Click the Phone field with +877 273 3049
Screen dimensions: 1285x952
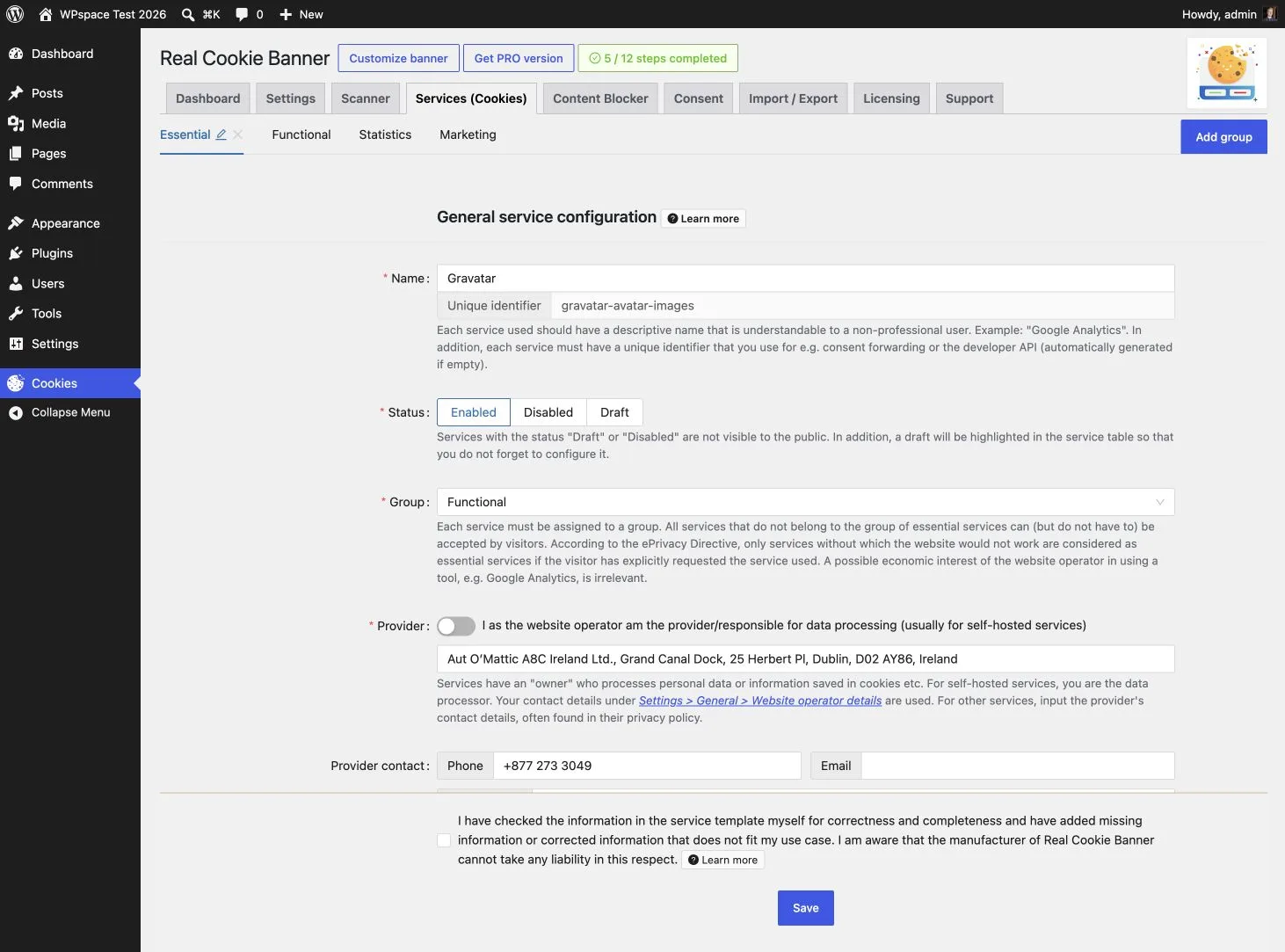coord(647,766)
